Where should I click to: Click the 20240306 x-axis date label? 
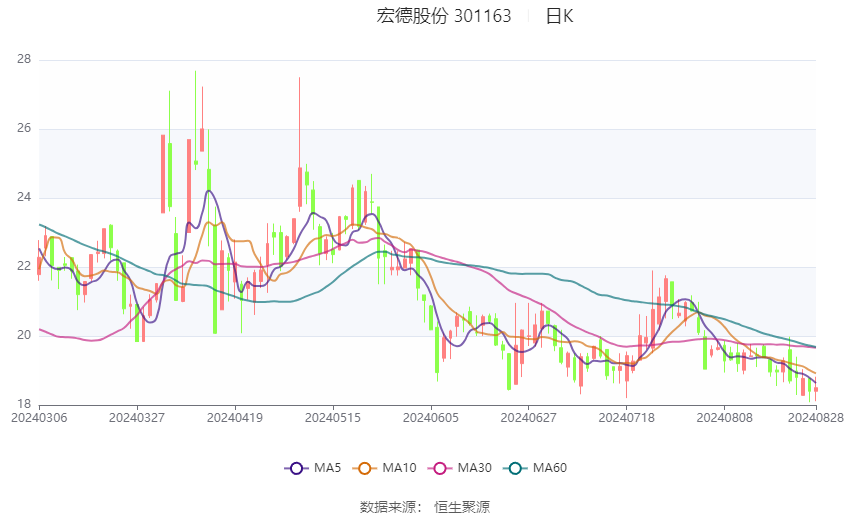pos(39,418)
